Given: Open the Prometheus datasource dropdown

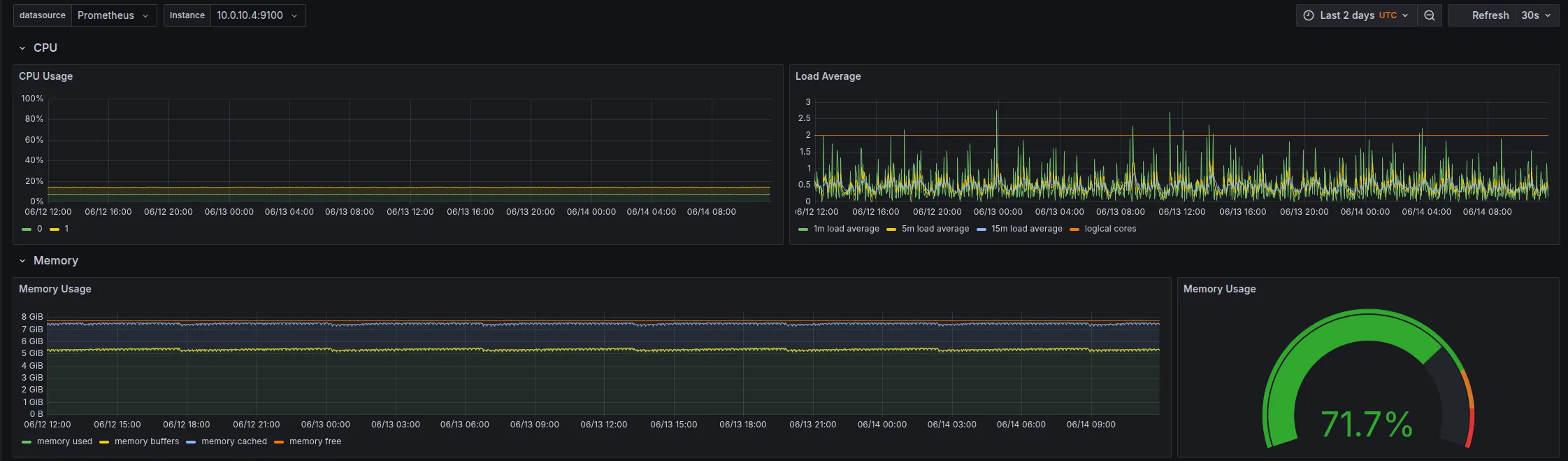Looking at the screenshot, I should (x=113, y=15).
